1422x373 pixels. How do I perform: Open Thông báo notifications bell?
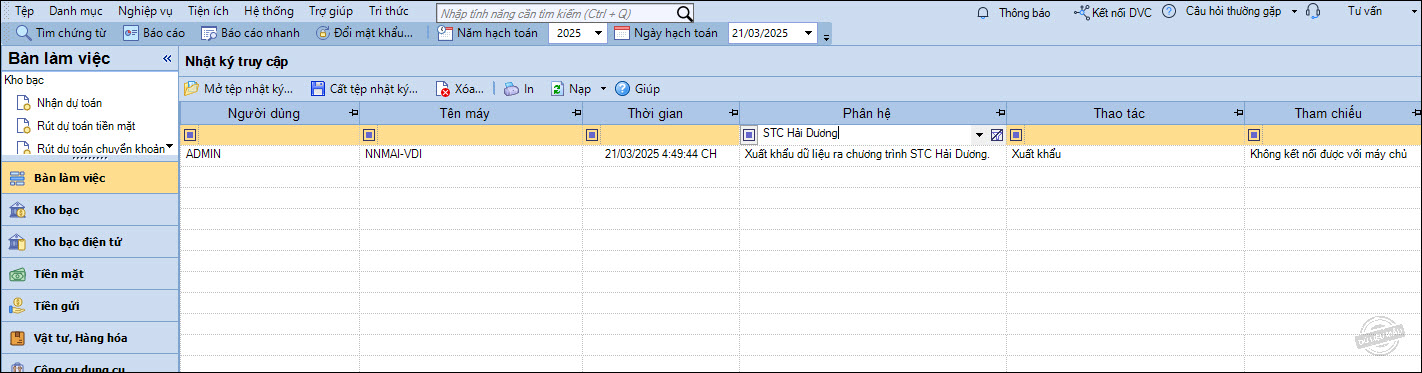982,12
